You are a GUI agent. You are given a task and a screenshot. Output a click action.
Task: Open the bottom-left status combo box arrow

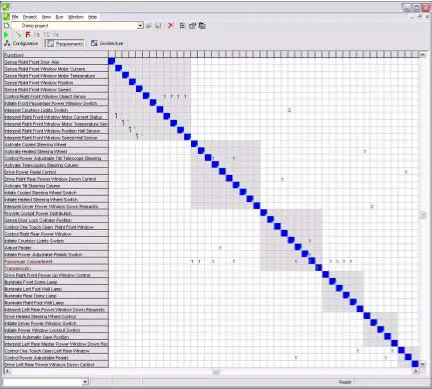85,382
